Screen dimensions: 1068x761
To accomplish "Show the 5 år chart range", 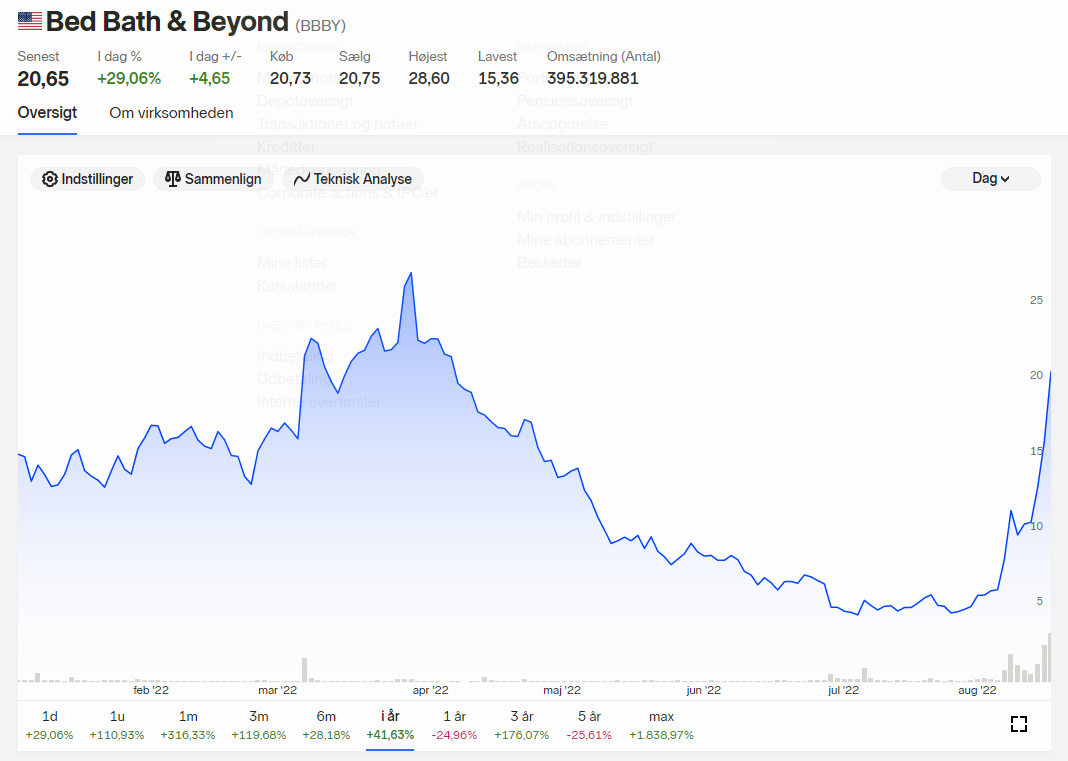I will (x=589, y=725).
